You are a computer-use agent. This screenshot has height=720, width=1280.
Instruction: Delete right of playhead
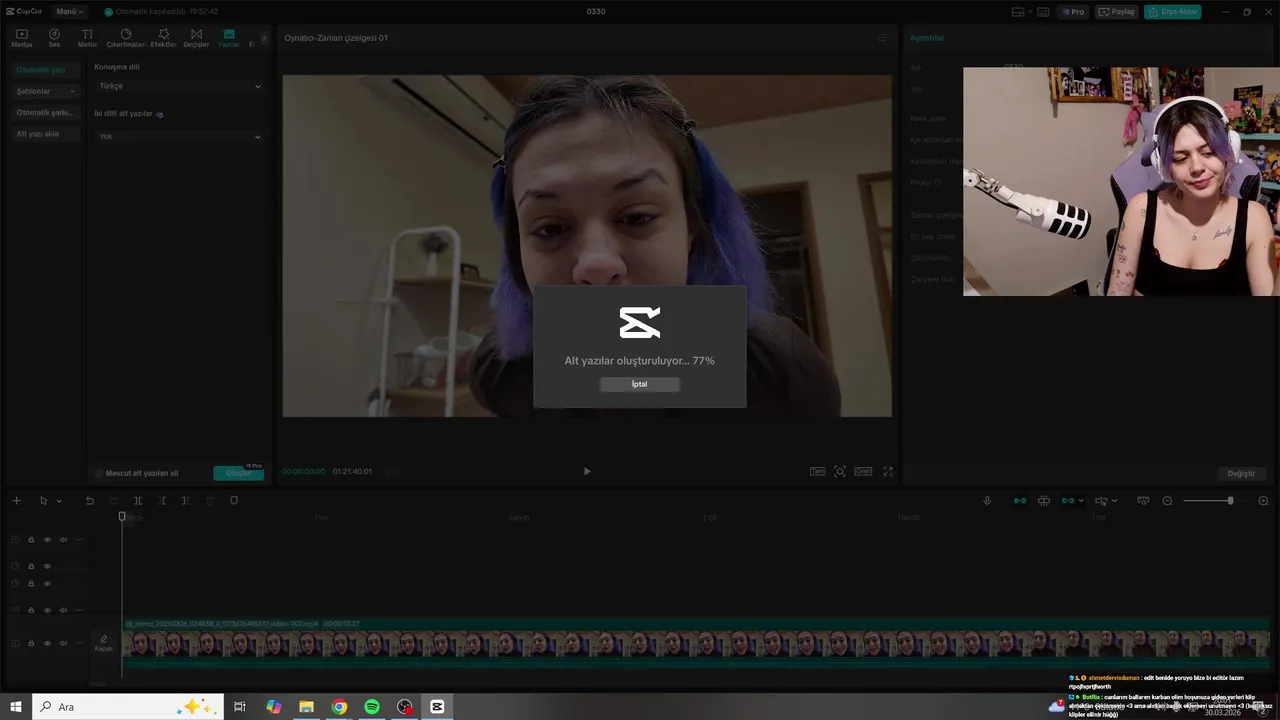186,500
